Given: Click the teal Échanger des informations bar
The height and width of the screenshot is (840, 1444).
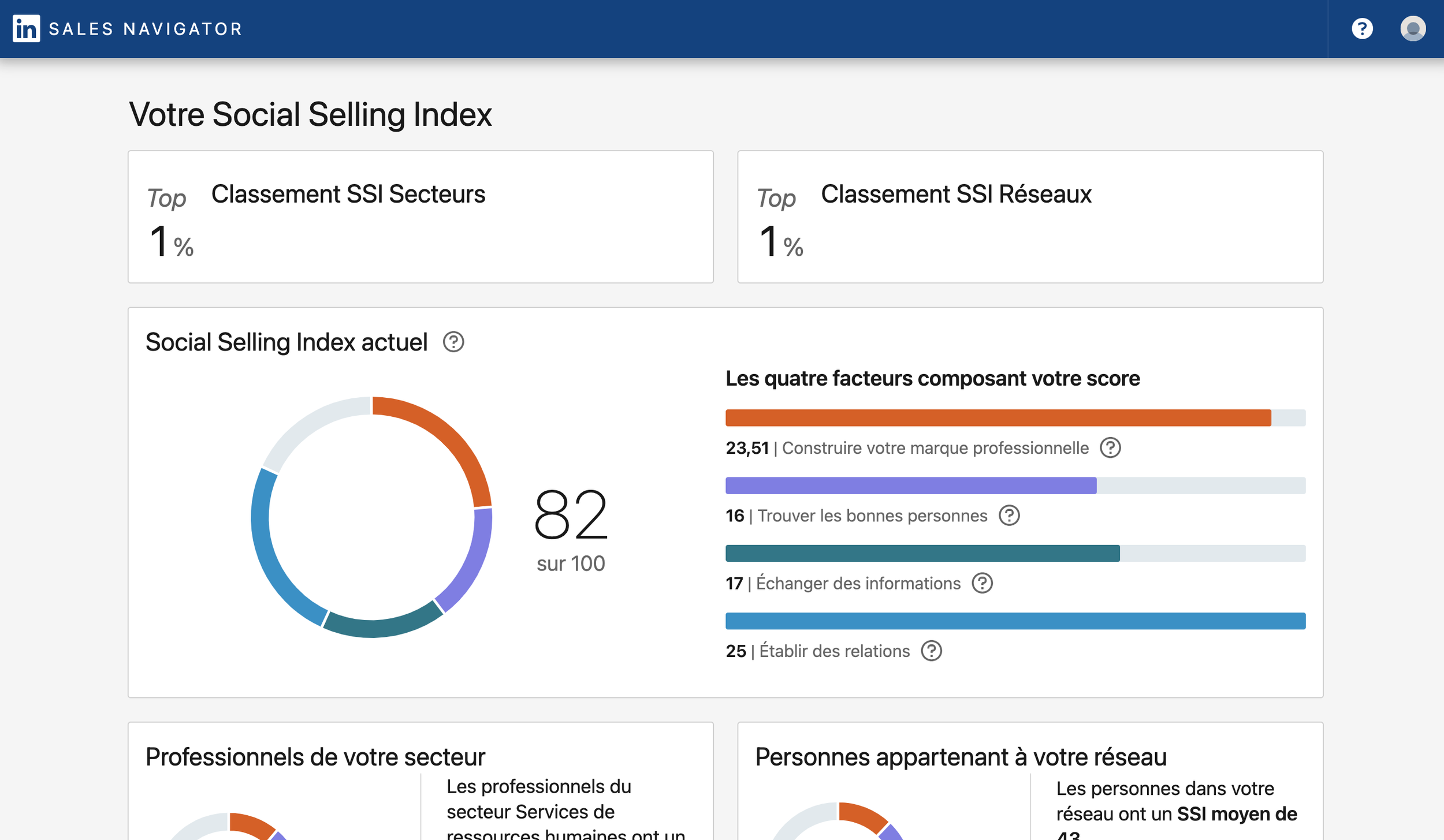Looking at the screenshot, I should [x=922, y=553].
